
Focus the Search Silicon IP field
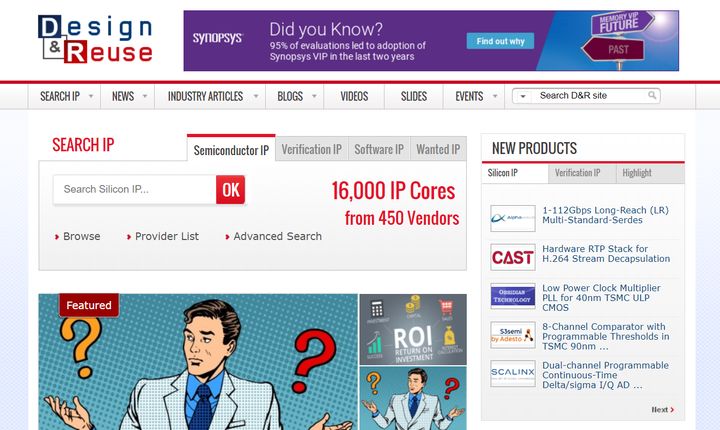tap(135, 189)
